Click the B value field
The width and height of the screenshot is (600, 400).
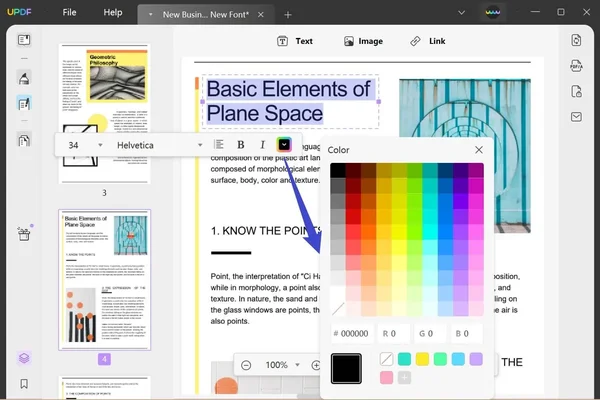[x=466, y=333]
